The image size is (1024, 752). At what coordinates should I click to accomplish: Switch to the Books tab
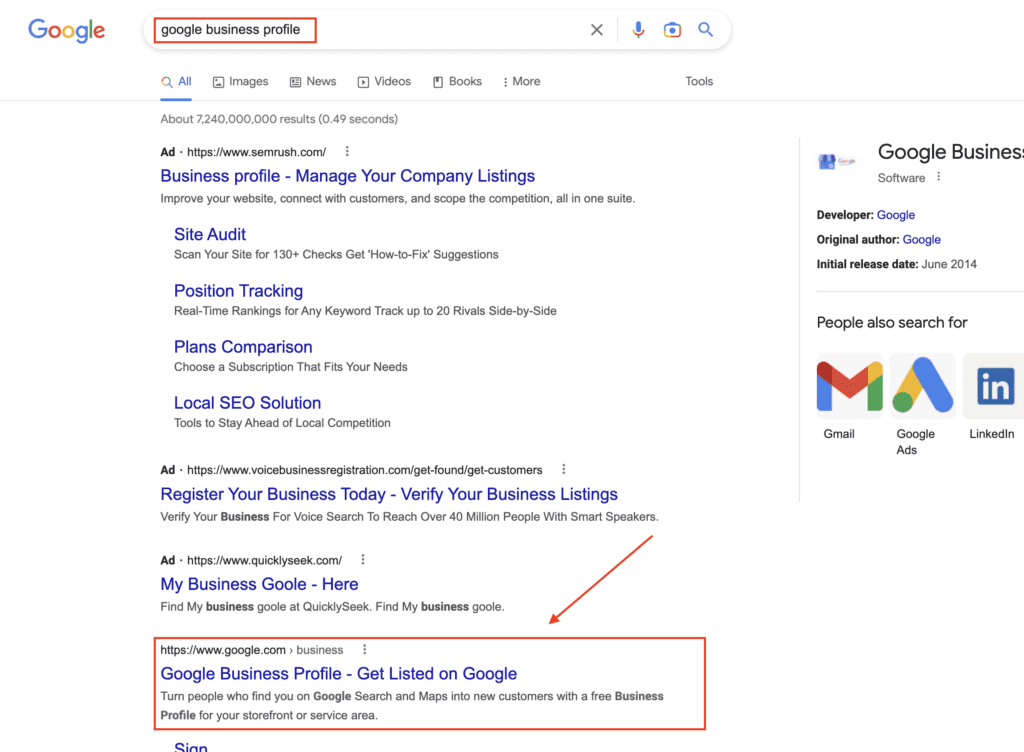point(457,82)
